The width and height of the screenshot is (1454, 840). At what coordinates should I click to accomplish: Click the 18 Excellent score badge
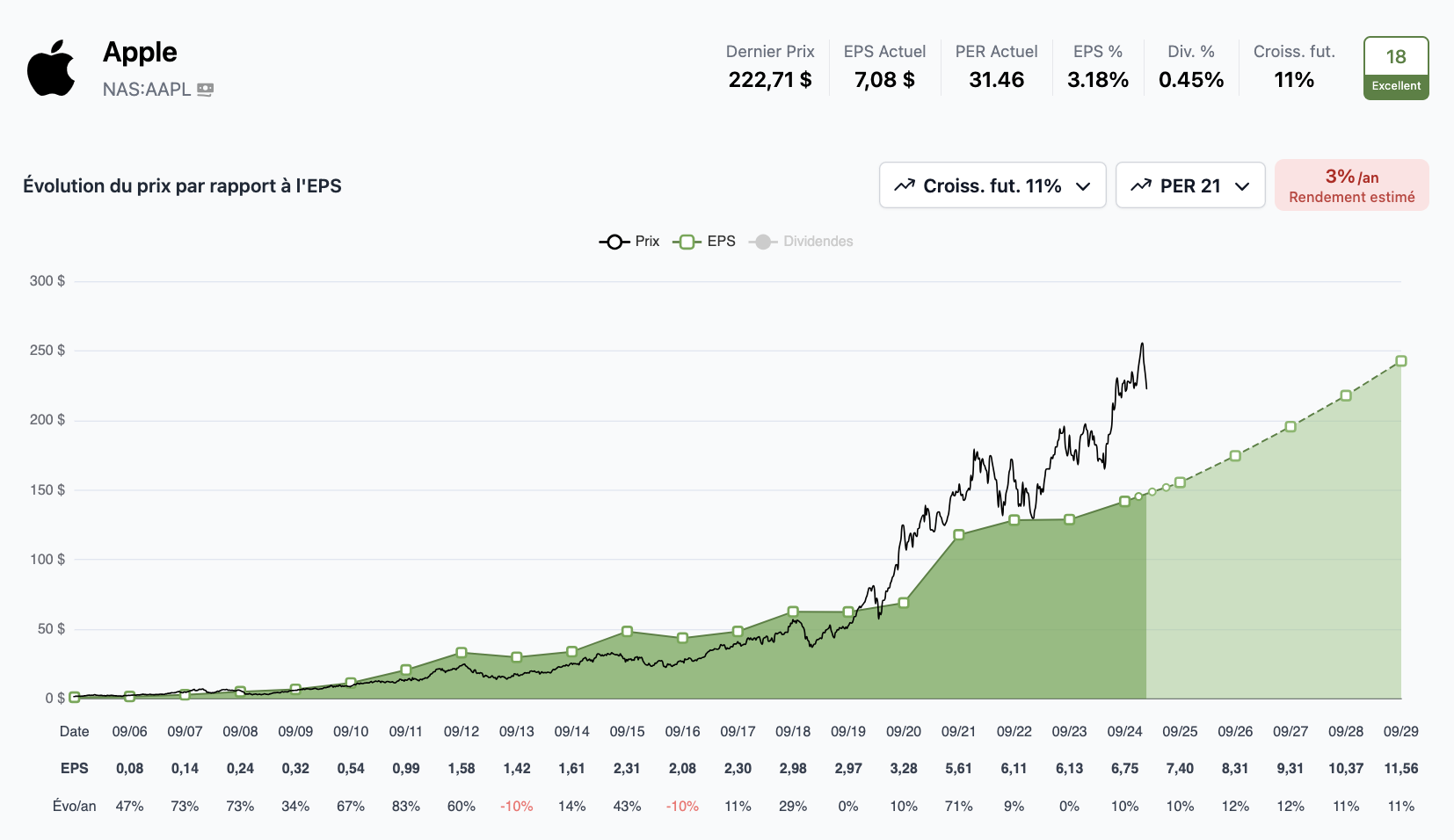click(x=1395, y=68)
